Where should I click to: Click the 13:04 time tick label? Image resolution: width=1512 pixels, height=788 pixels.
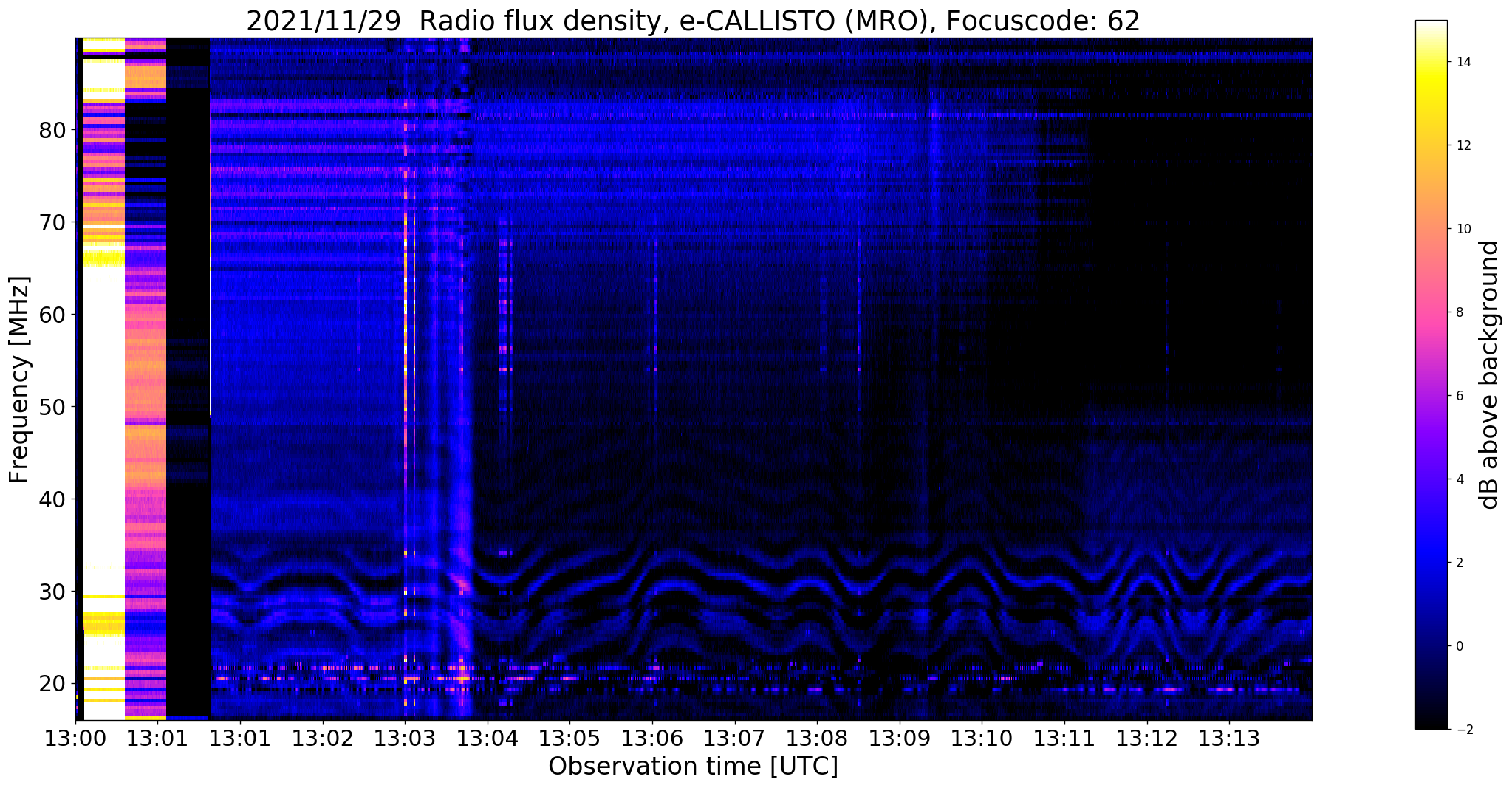(x=487, y=738)
